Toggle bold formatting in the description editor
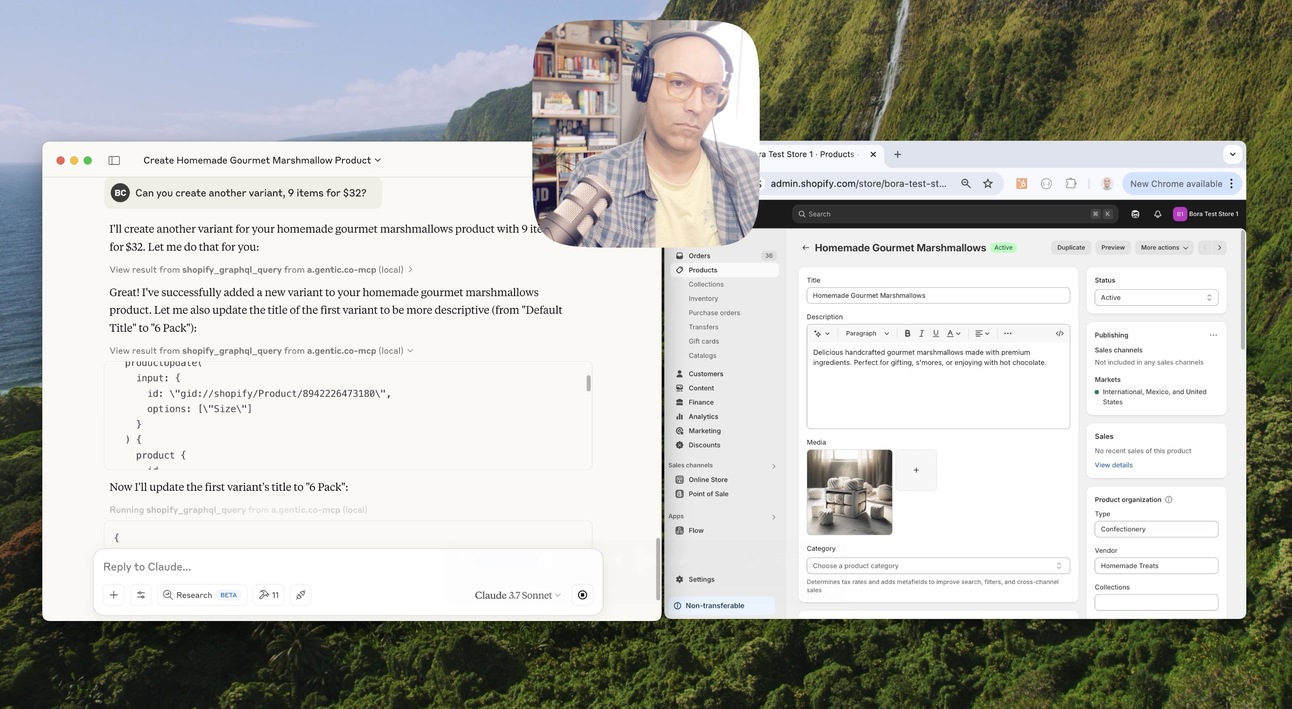This screenshot has width=1292, height=709. [906, 333]
